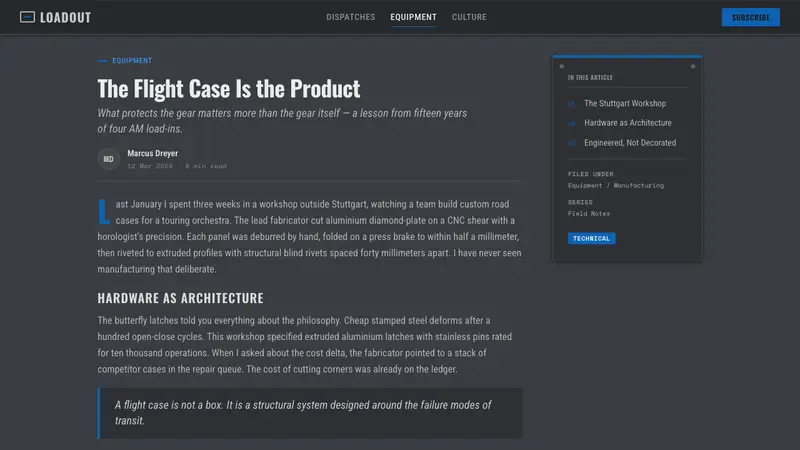Viewport: 800px width, 450px height.
Task: Jump to Hardware as Architecture in sidebar
Action: click(x=628, y=122)
